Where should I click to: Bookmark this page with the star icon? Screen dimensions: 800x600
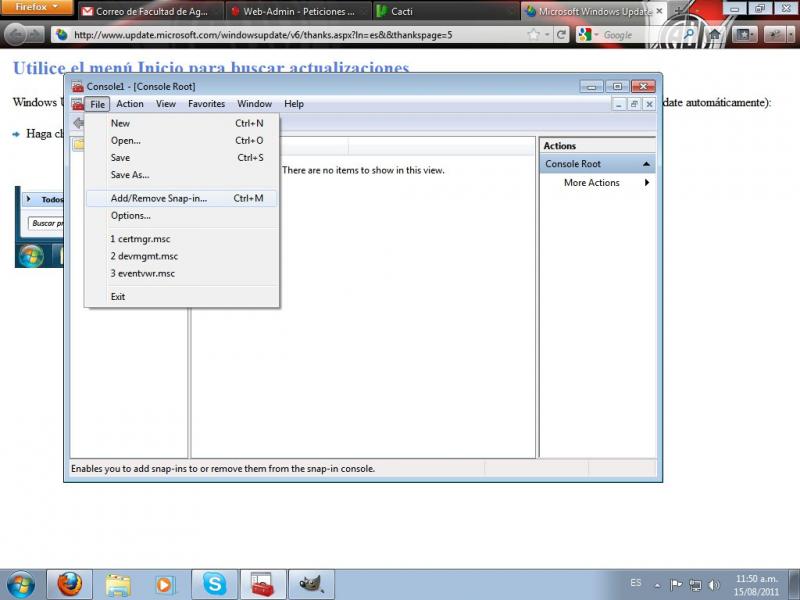[533, 35]
